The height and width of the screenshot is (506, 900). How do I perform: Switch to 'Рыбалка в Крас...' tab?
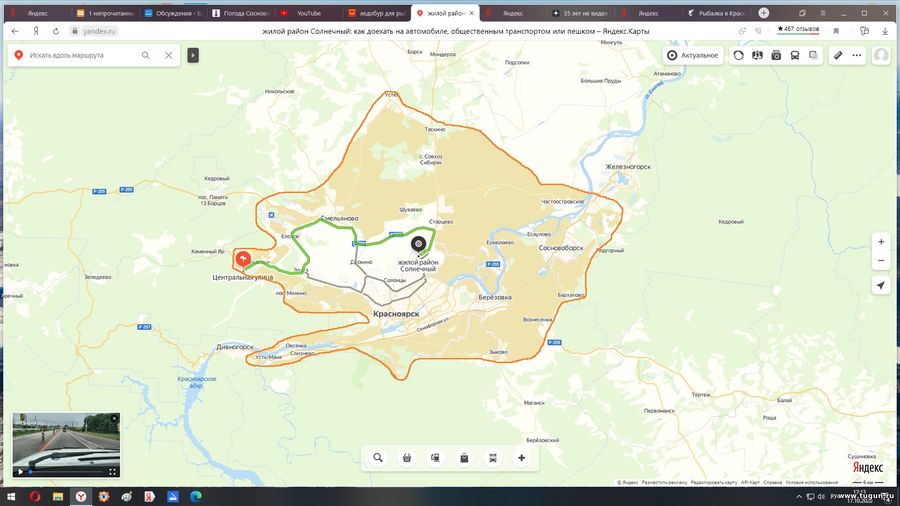tap(716, 13)
